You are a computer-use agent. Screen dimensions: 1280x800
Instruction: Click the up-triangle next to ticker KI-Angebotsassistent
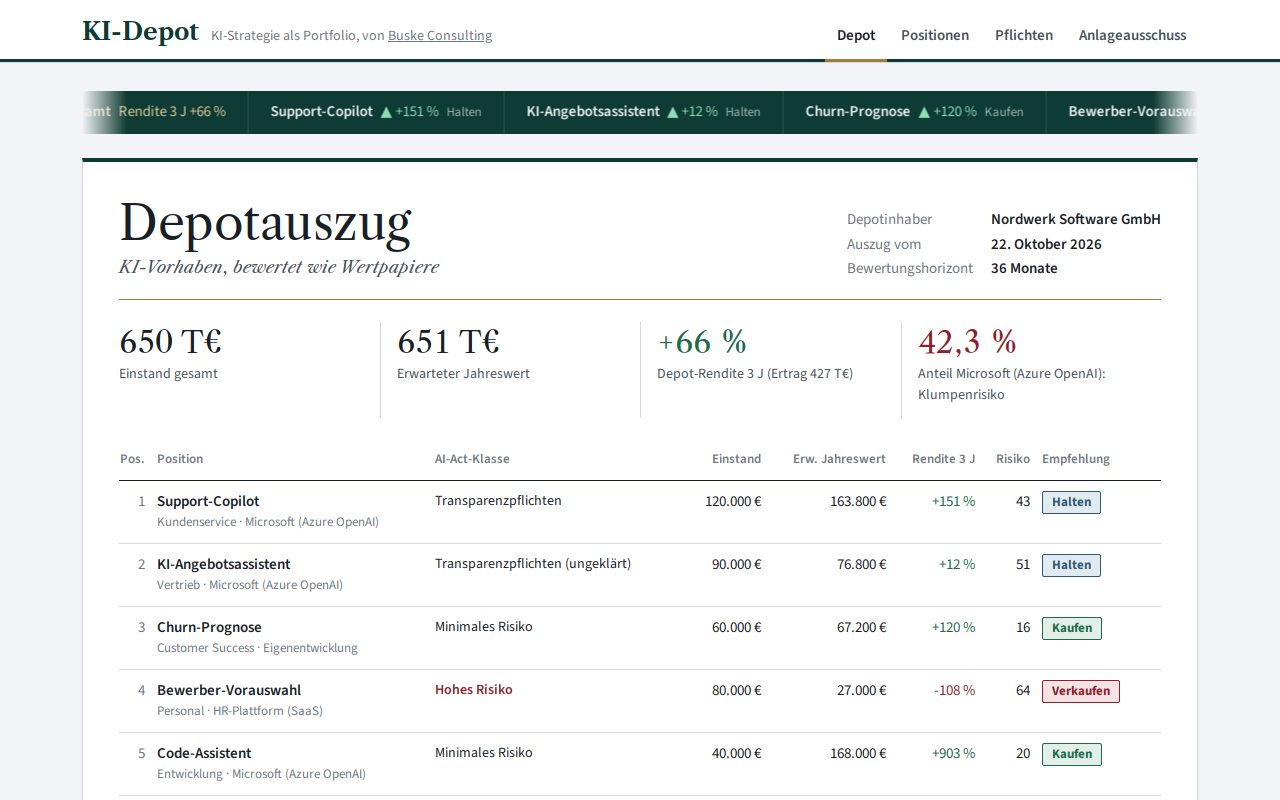pyautogui.click(x=672, y=112)
